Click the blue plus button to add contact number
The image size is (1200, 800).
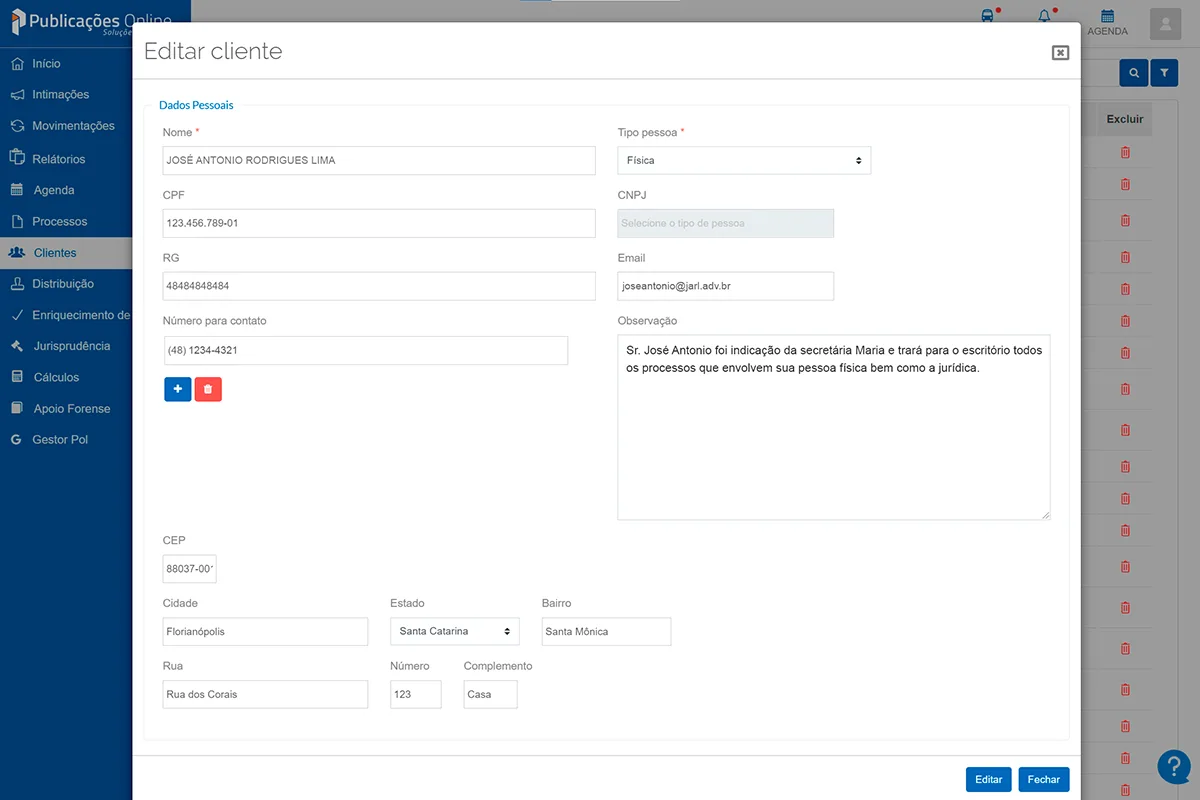[x=177, y=389]
